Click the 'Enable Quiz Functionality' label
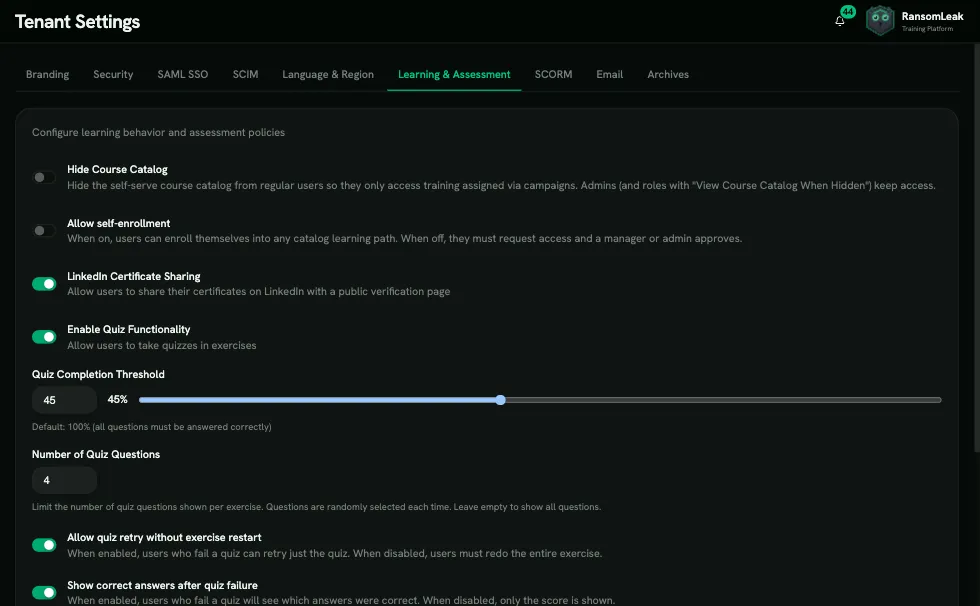The height and width of the screenshot is (606, 980). pos(129,329)
